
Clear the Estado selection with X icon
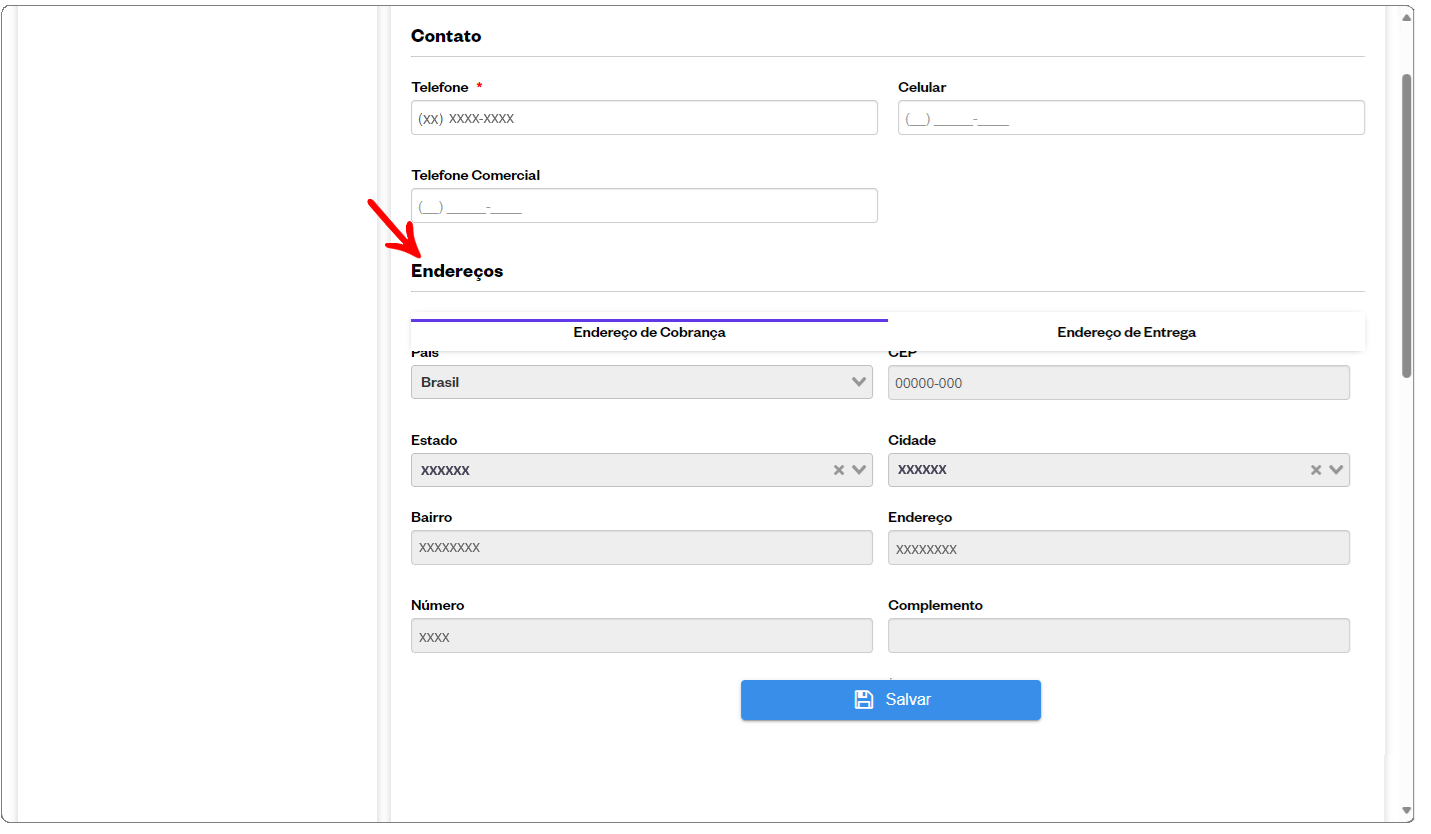click(839, 470)
